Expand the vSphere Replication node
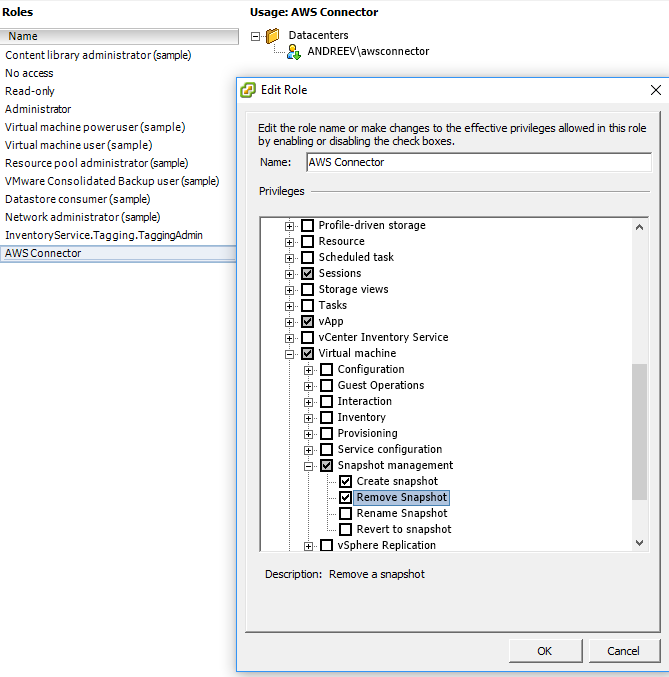The width and height of the screenshot is (669, 677). pyautogui.click(x=308, y=546)
